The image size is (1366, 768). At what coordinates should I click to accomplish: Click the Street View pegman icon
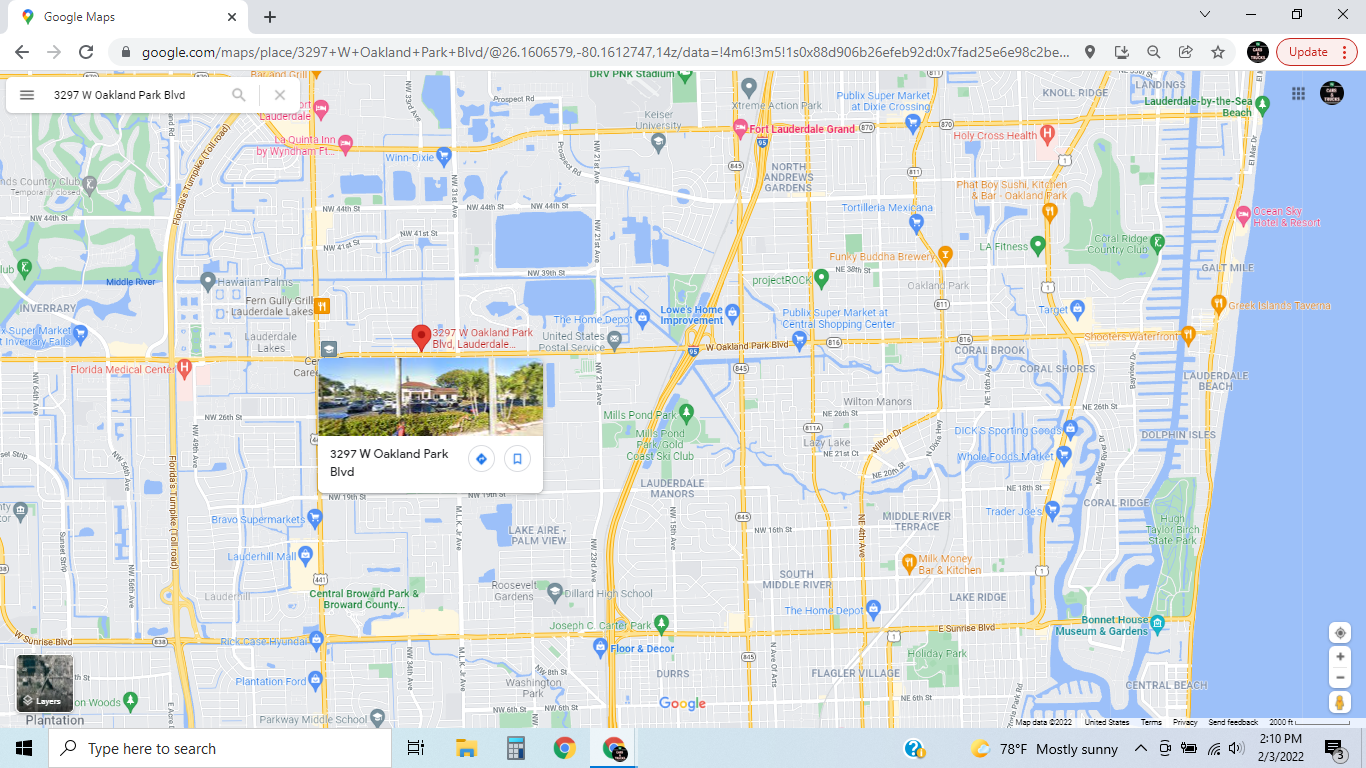[1340, 702]
